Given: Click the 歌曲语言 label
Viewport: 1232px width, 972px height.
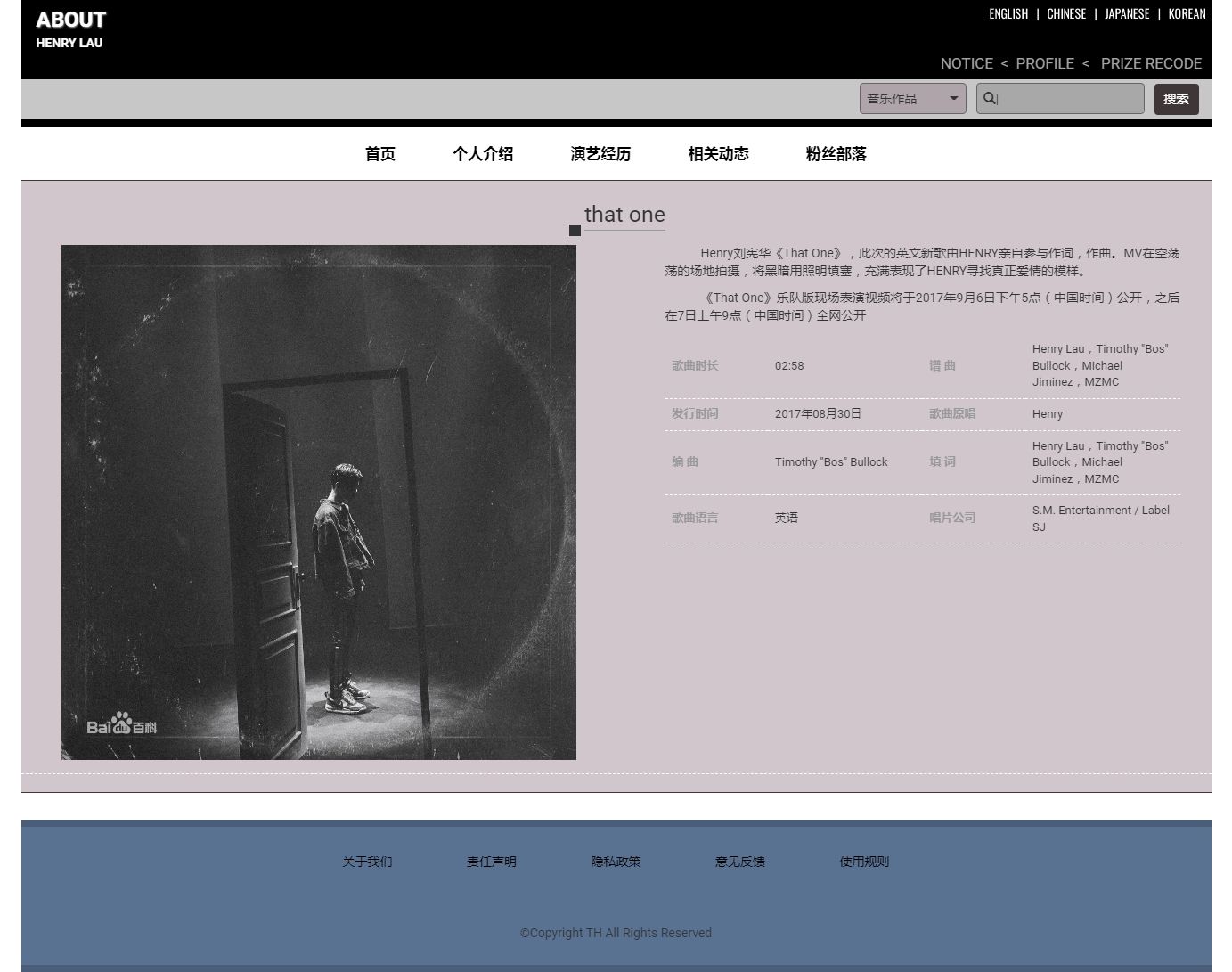Looking at the screenshot, I should (x=695, y=518).
